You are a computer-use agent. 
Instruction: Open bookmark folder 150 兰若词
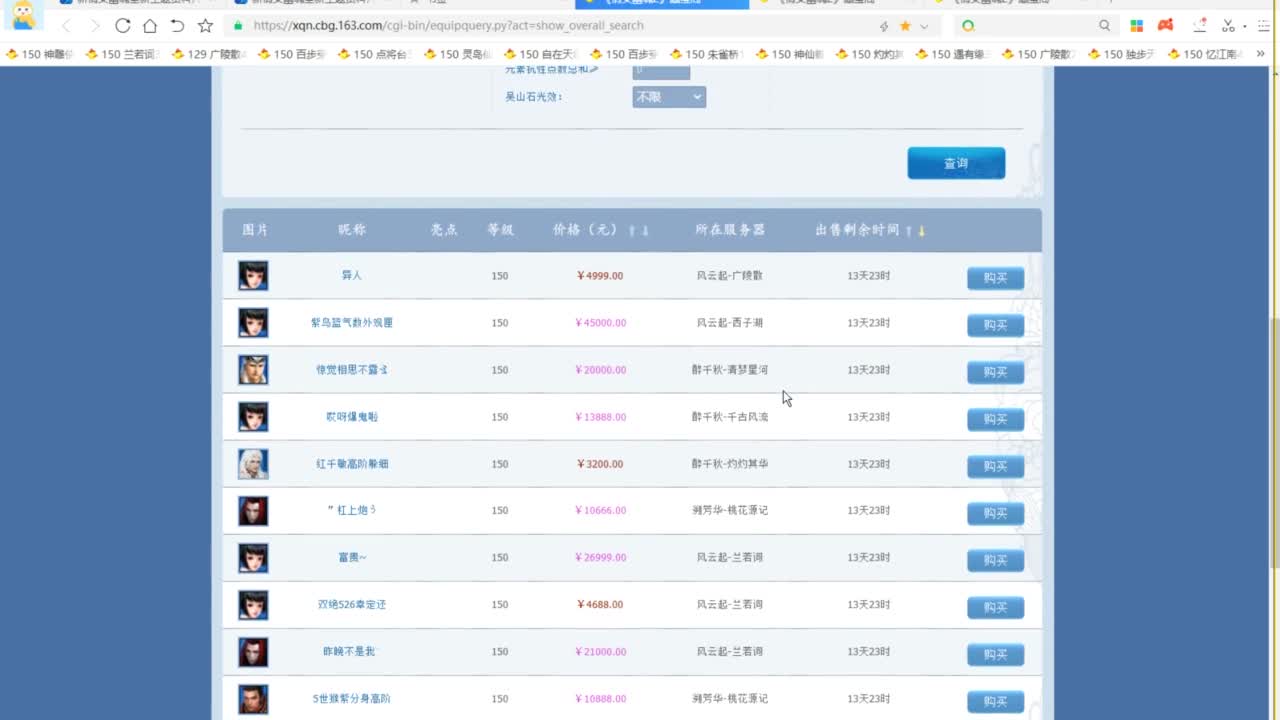point(122,54)
